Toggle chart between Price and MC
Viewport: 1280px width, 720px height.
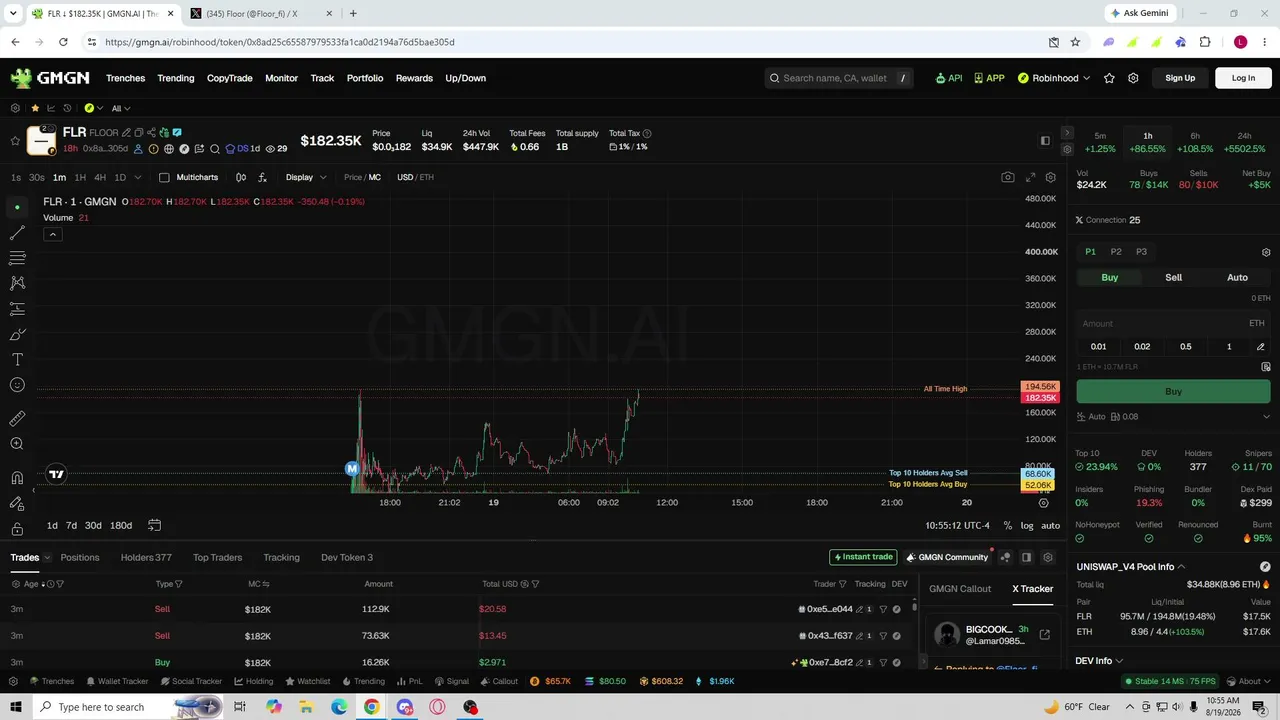pyautogui.click(x=362, y=177)
